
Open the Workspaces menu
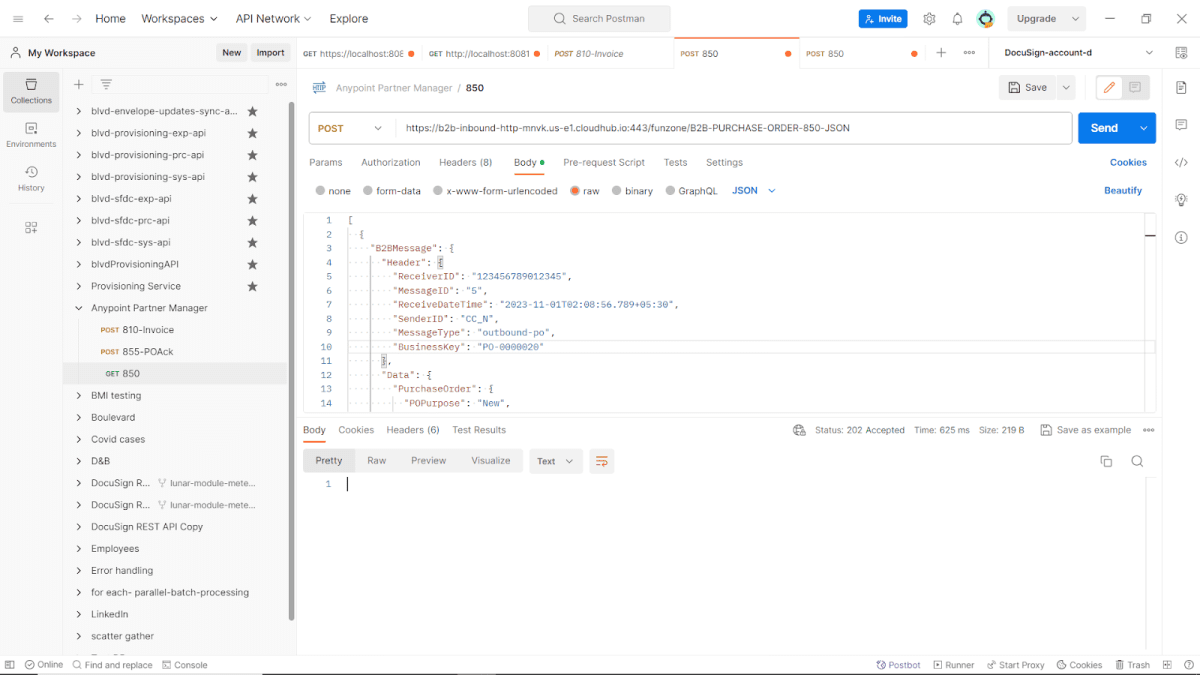click(179, 18)
